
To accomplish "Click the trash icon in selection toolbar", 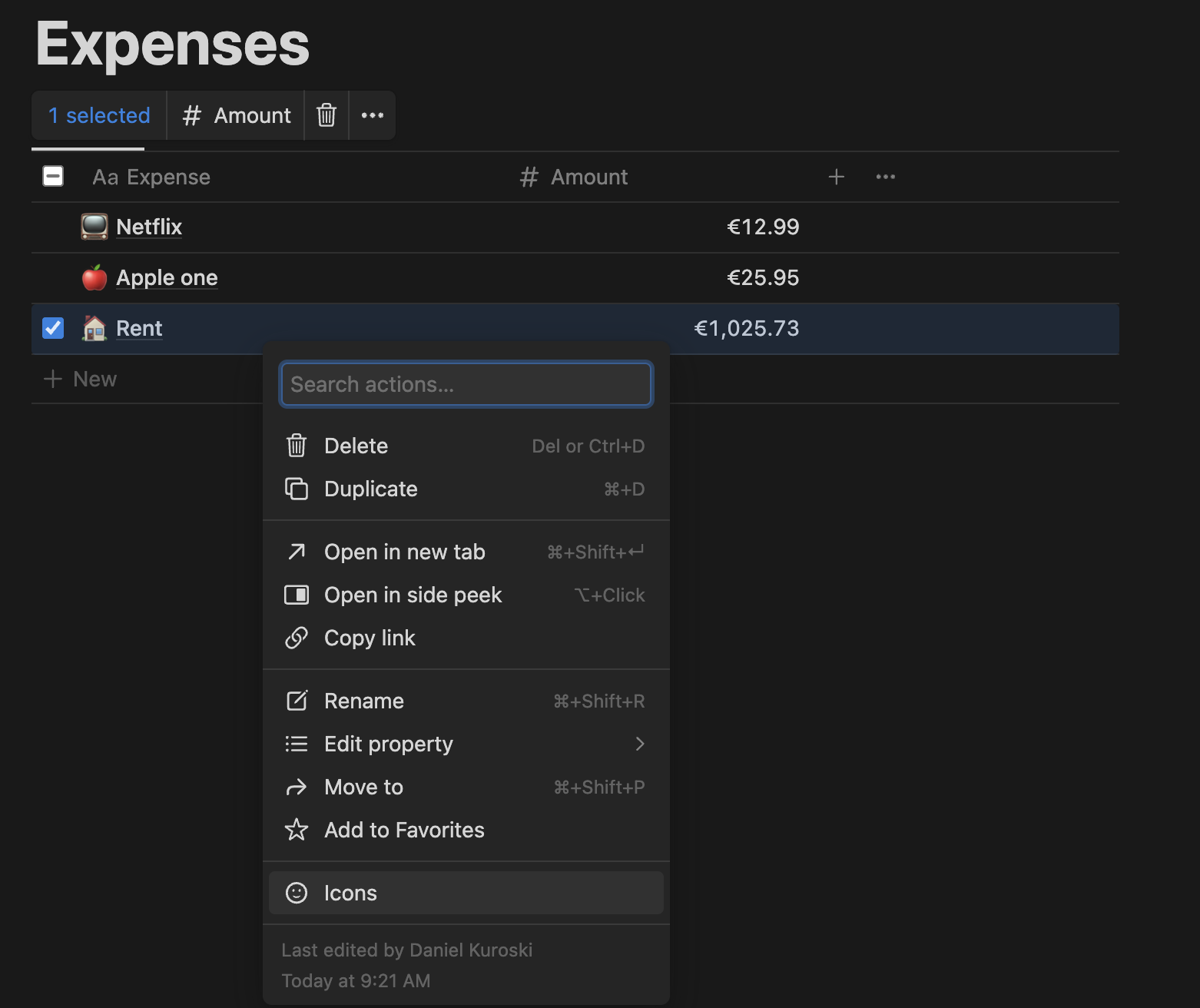I will tap(327, 115).
